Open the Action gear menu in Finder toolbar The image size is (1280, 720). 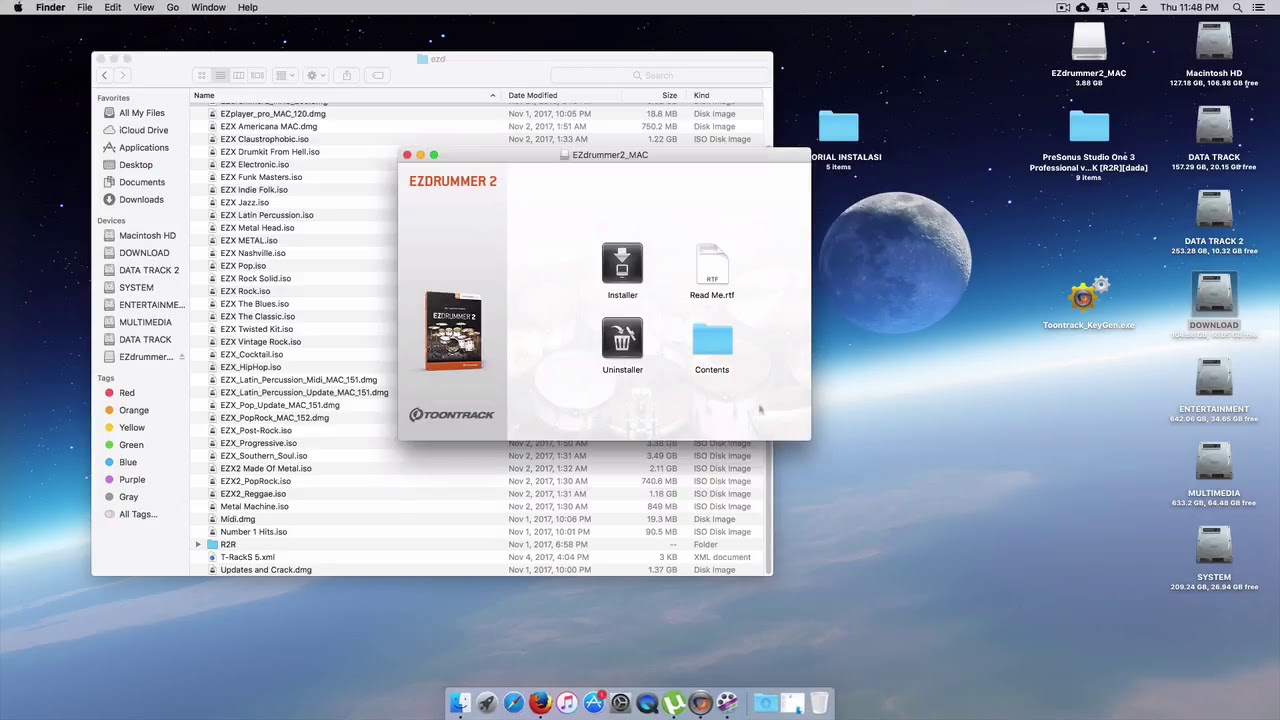pyautogui.click(x=315, y=75)
